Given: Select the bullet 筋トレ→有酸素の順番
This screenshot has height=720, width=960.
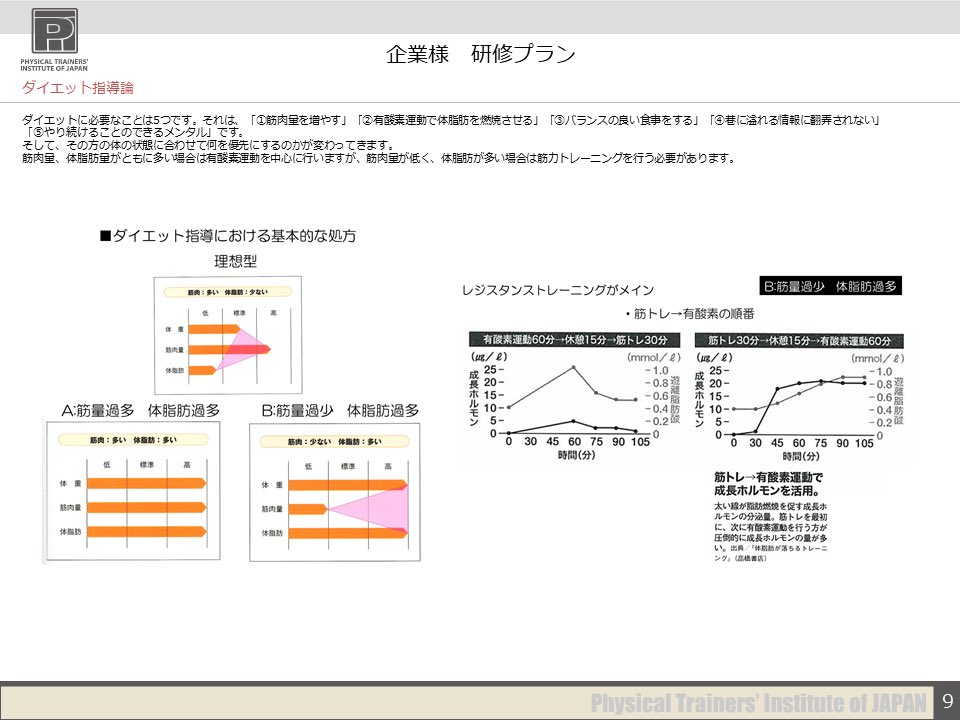Looking at the screenshot, I should [690, 314].
